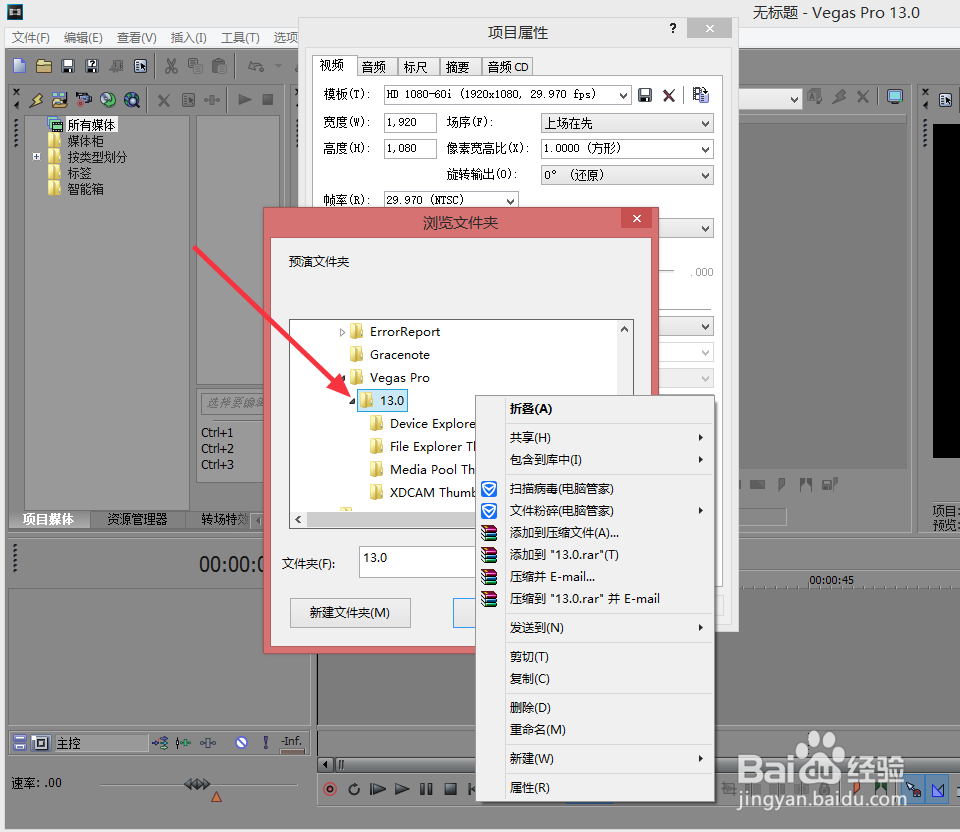Click the Insert Bus icon in master track
The height and width of the screenshot is (832, 960).
[x=160, y=743]
